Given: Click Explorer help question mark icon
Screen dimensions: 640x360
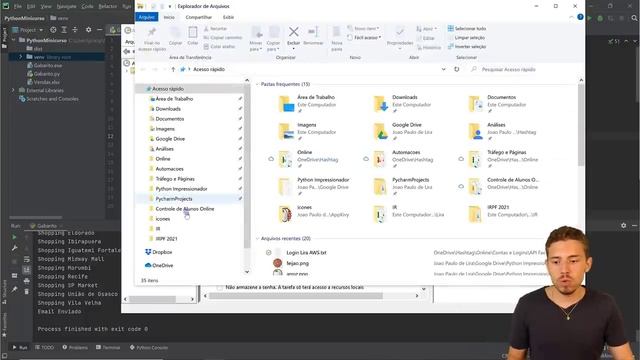Looking at the screenshot, I should (580, 17).
